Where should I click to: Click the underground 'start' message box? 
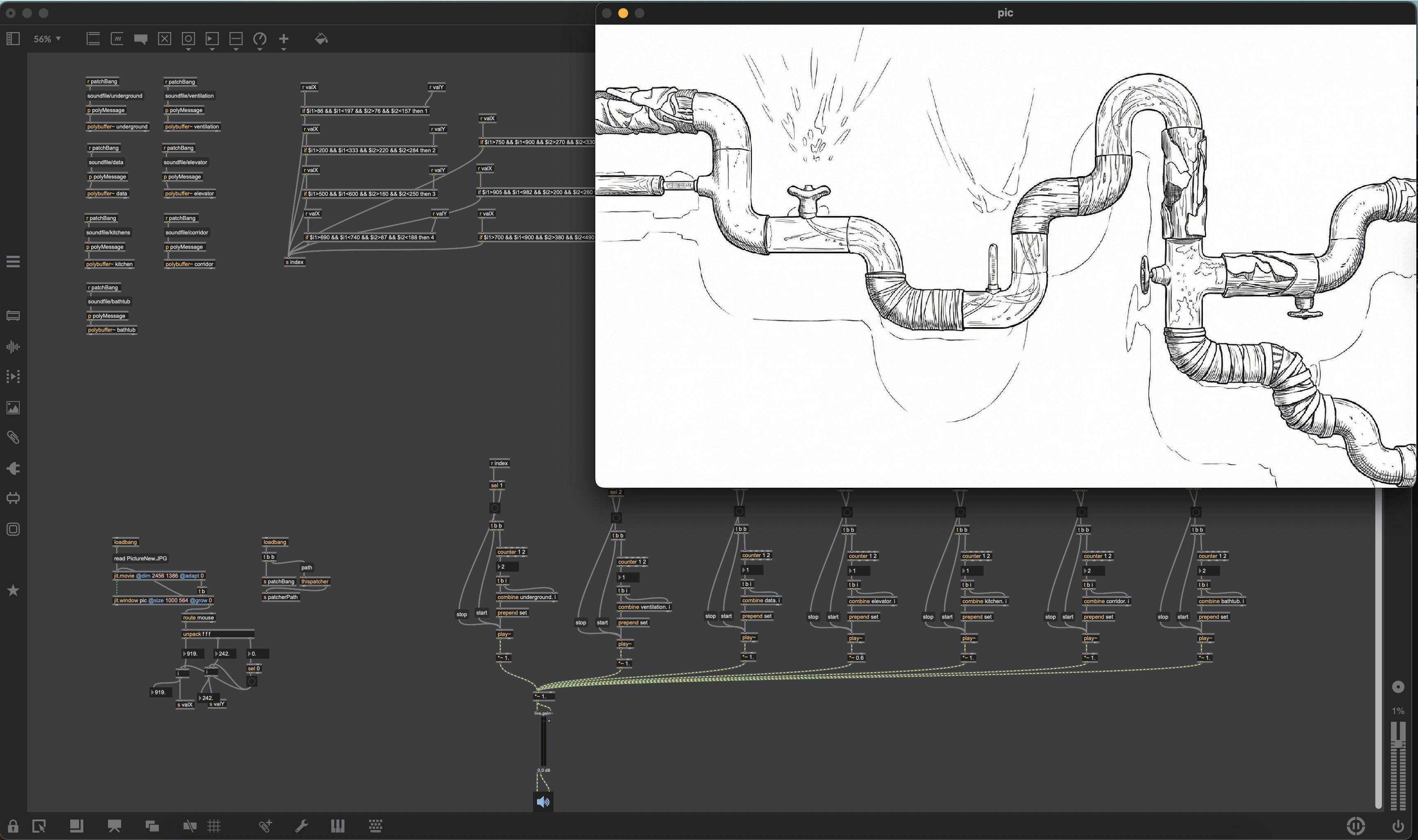tap(482, 613)
